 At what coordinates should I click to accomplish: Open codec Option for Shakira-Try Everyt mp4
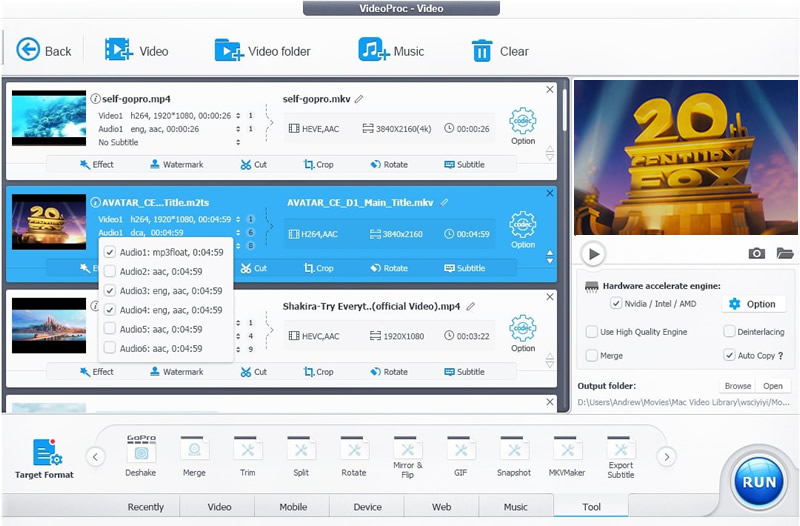pos(522,333)
